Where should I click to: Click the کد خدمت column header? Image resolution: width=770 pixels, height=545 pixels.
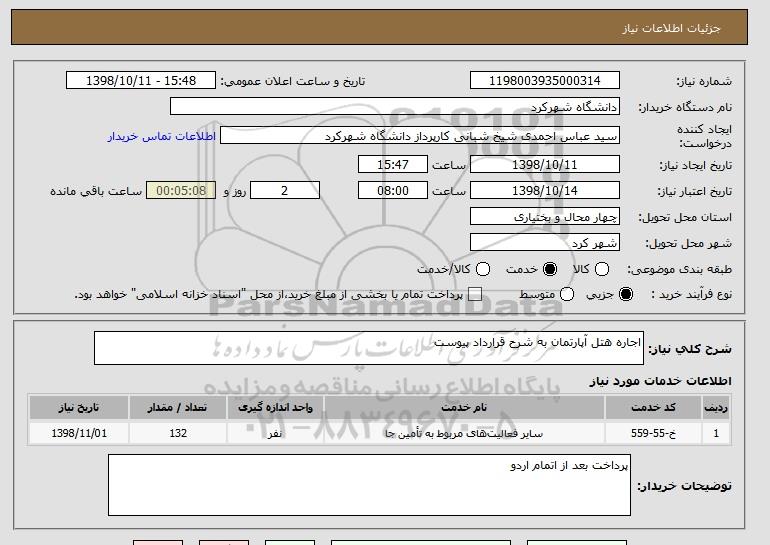point(653,408)
